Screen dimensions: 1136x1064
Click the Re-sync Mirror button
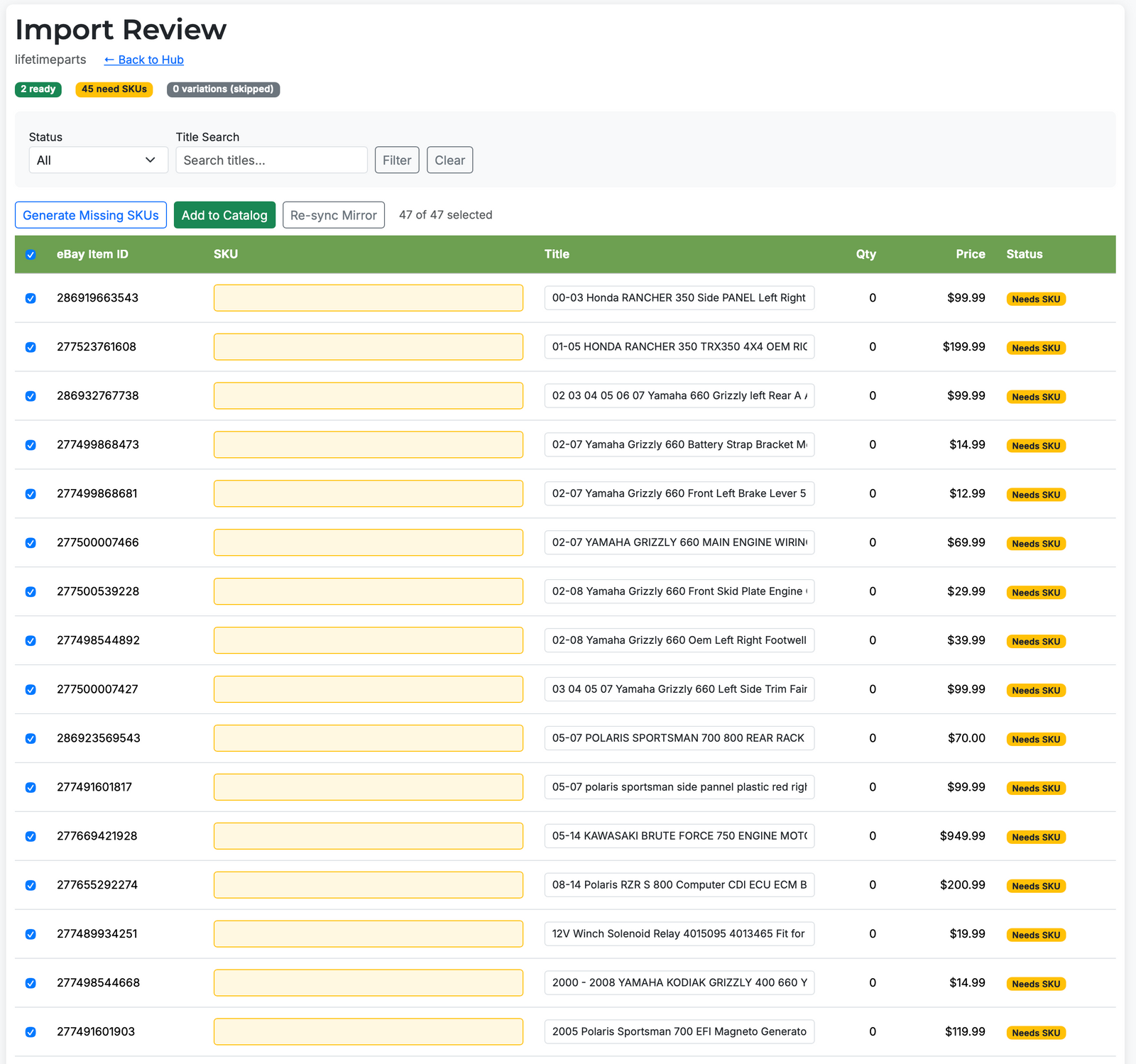pyautogui.click(x=333, y=214)
